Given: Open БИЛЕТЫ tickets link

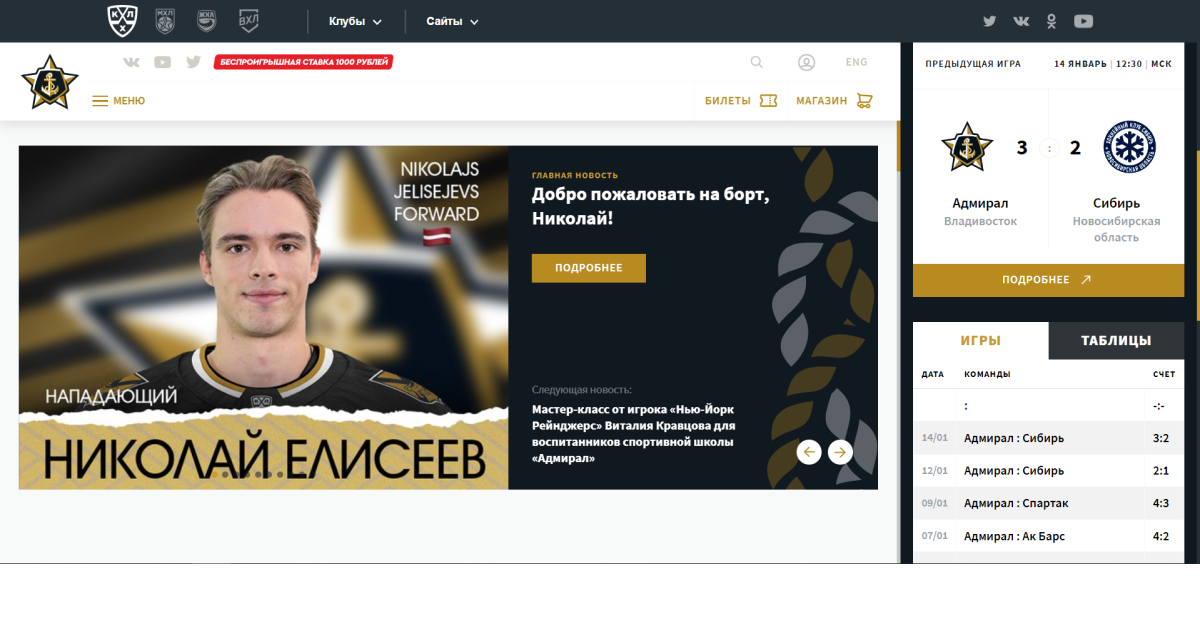Looking at the screenshot, I should (741, 101).
